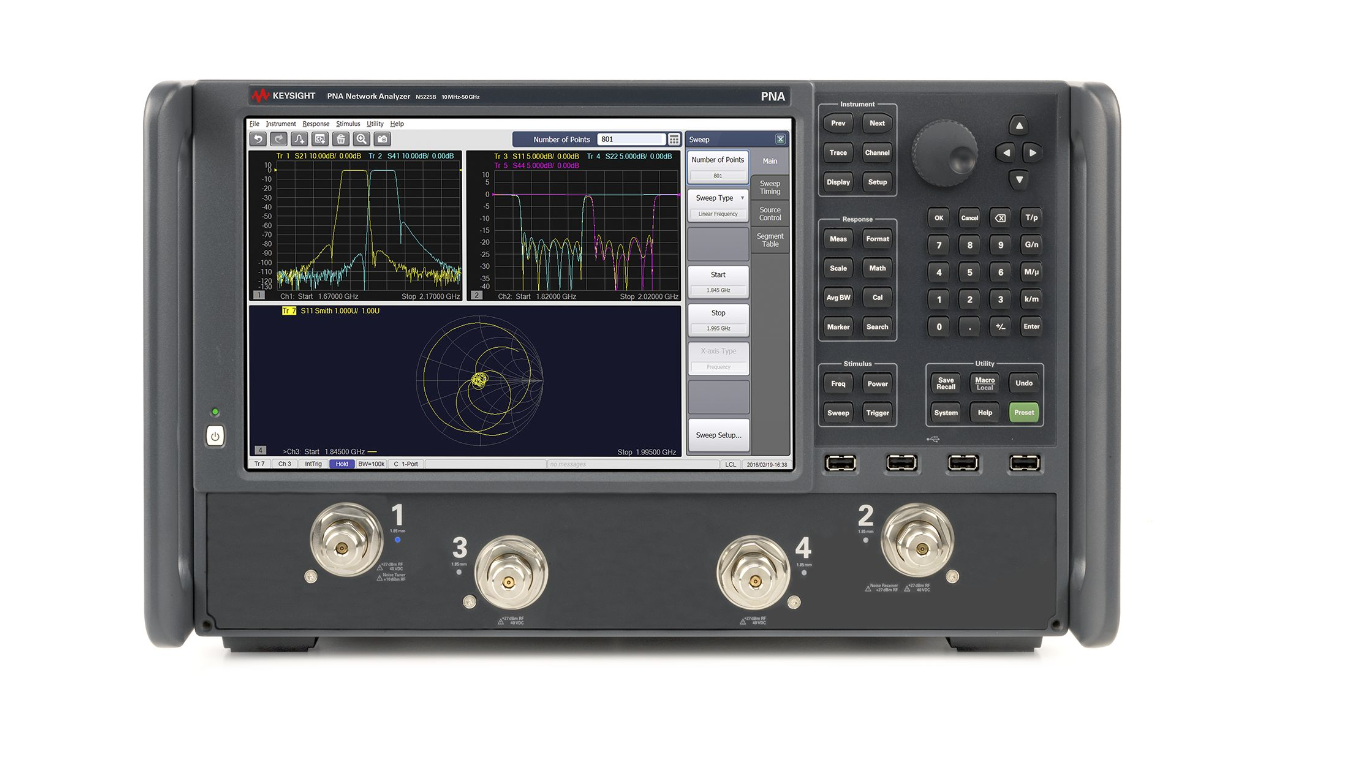Click the camera screenshot icon in the toolbar
Viewport: 1362px width, 773px height.
(x=381, y=139)
